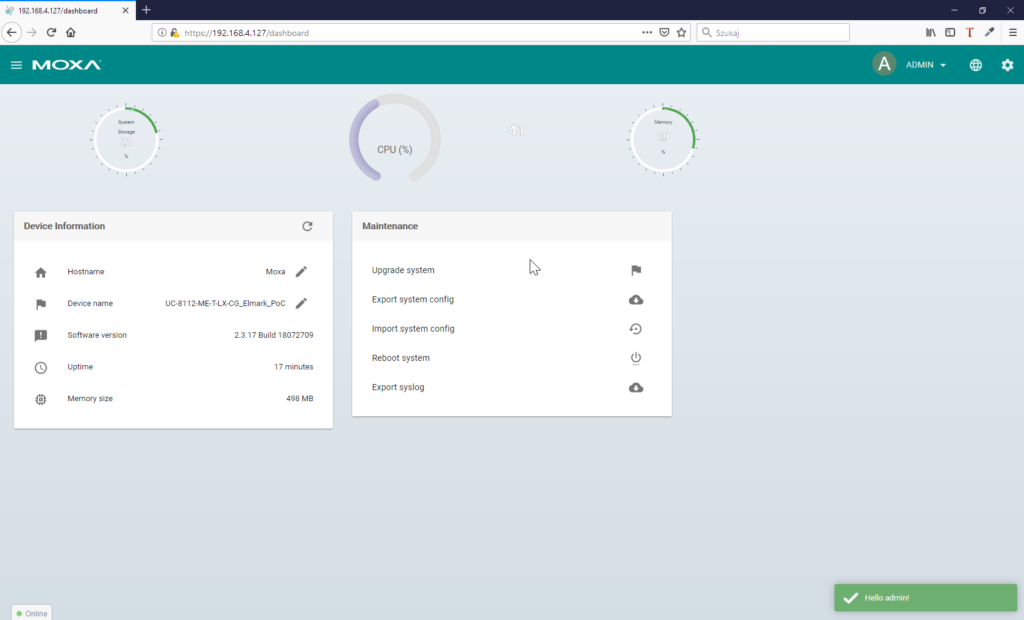
Task: Open the Firefox application menu
Action: [1012, 32]
